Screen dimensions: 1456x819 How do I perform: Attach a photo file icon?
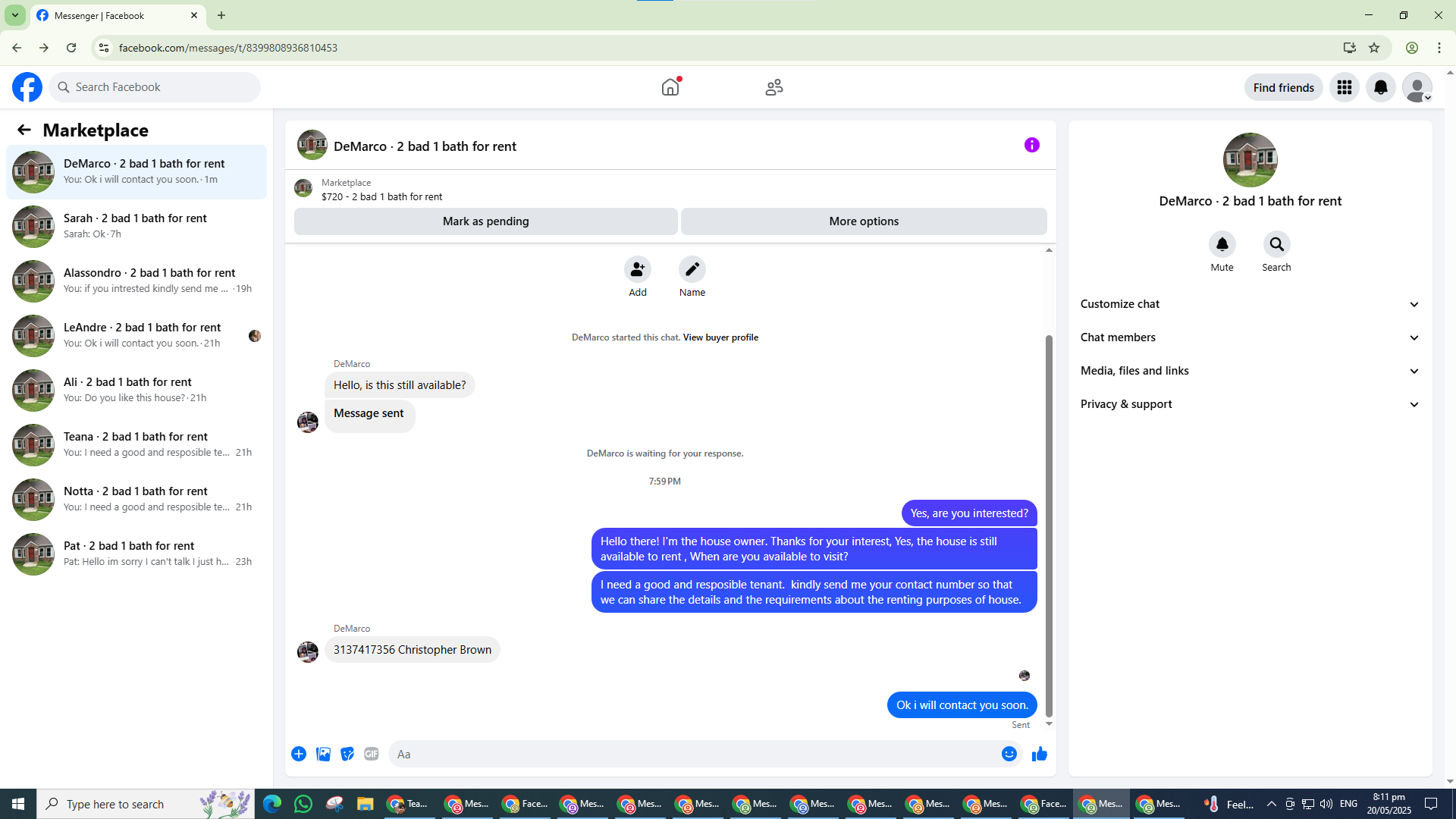[323, 754]
